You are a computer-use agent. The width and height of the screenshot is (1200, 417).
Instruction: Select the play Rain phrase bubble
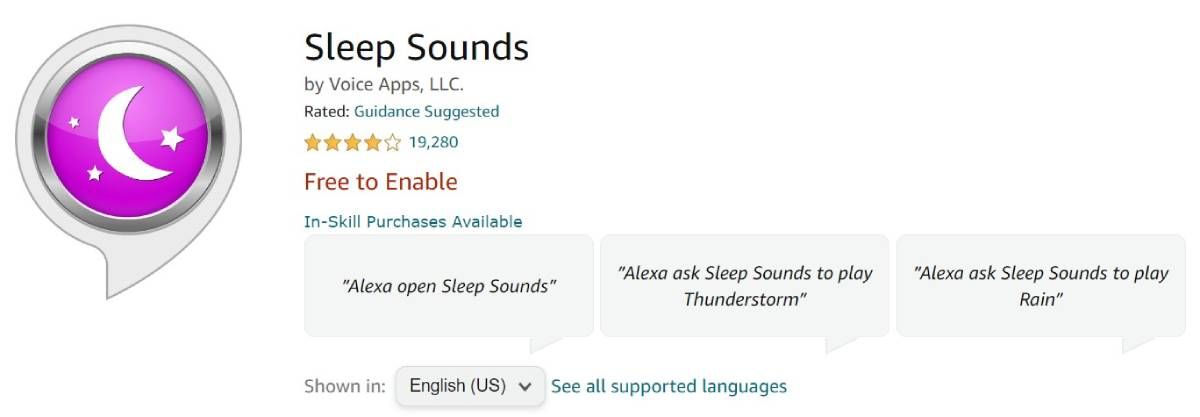point(1041,286)
